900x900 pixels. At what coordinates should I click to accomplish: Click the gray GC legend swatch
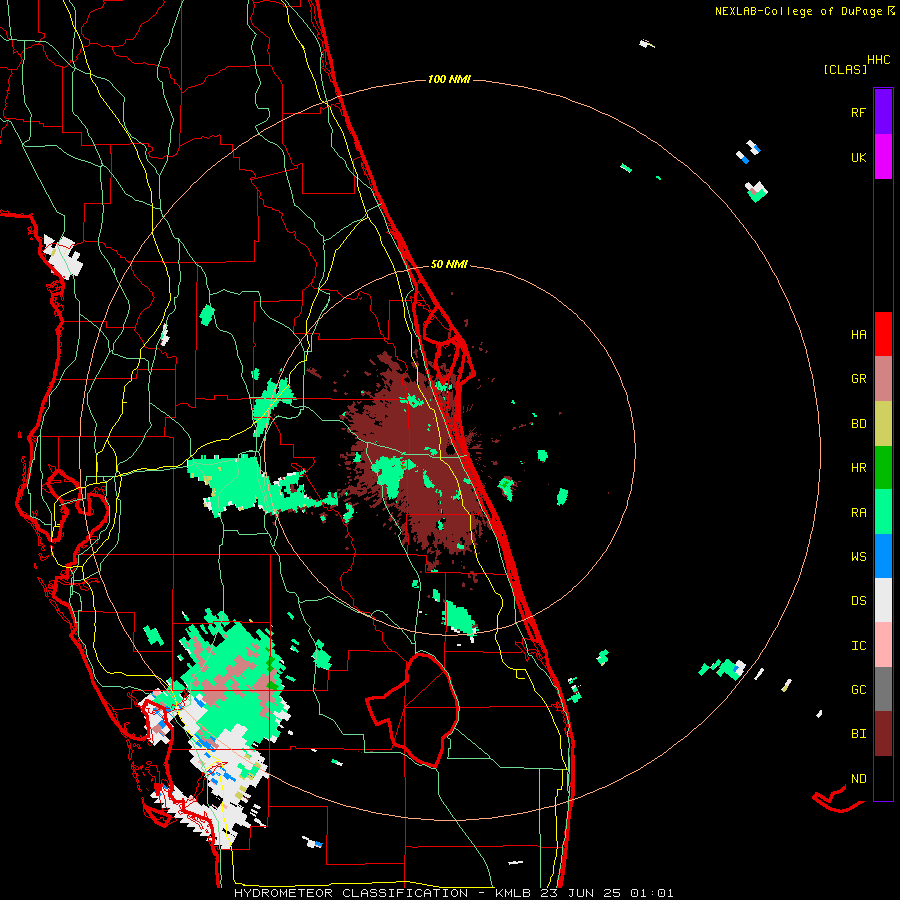click(x=883, y=689)
